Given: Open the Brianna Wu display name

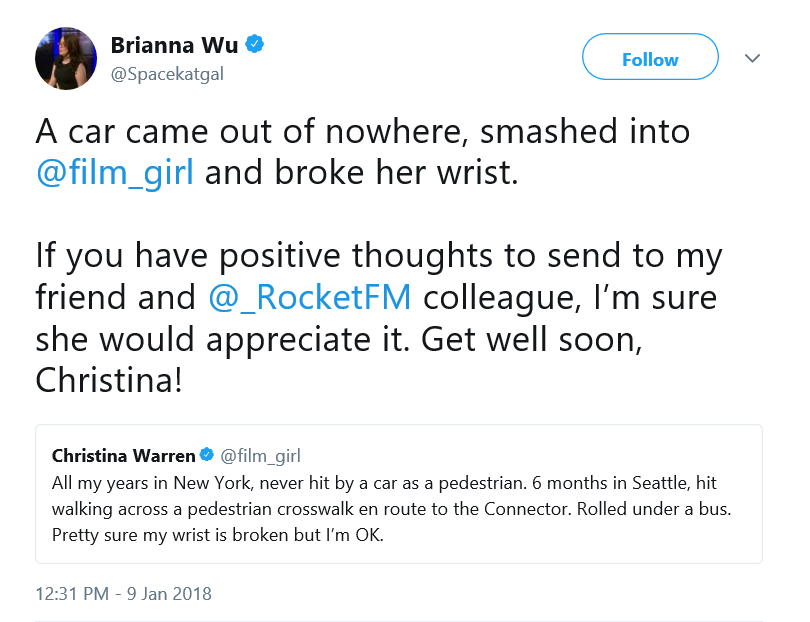Looking at the screenshot, I should pos(174,45).
